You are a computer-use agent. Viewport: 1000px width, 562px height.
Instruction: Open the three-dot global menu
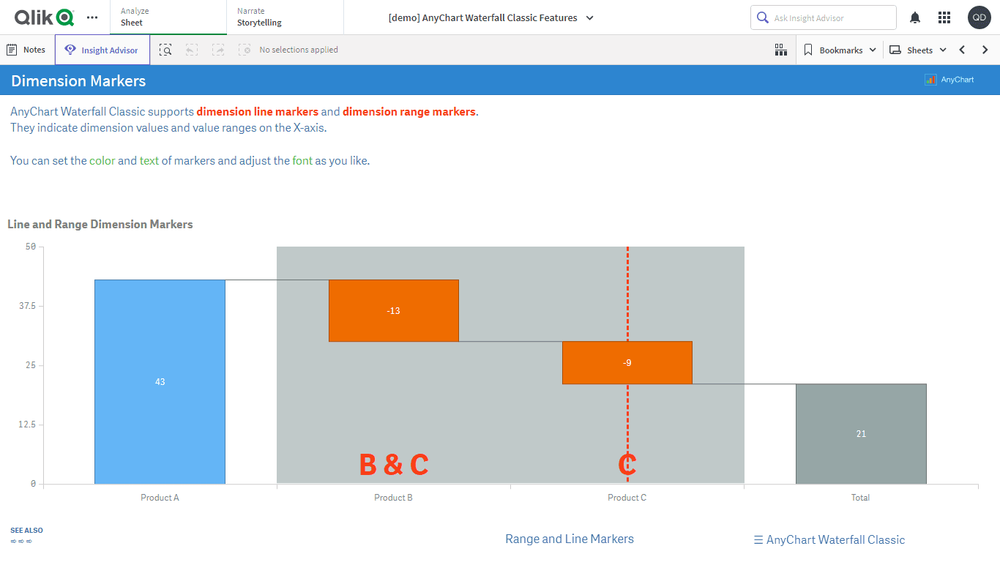point(93,18)
